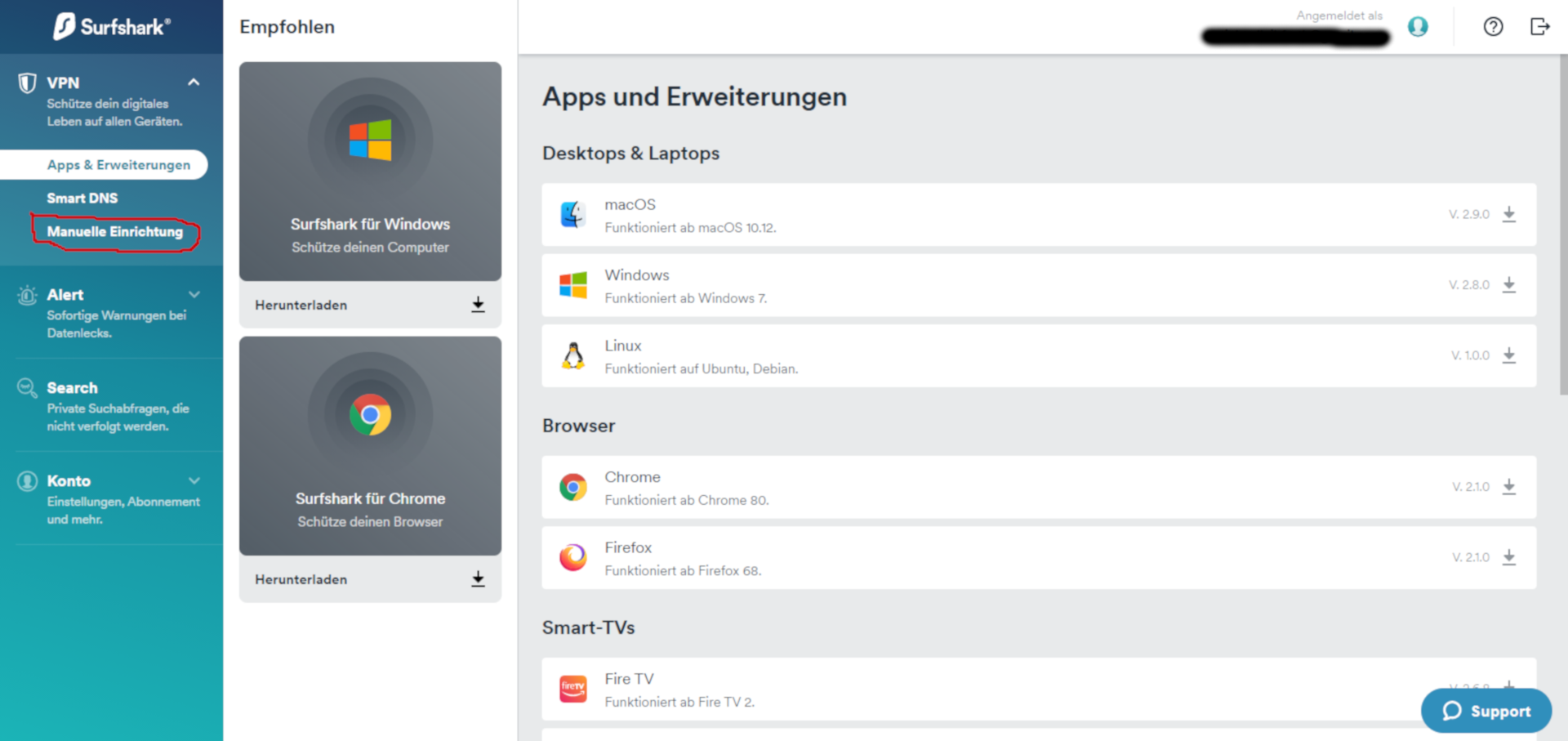
Task: Expand the Alert sidebar section
Action: [194, 295]
